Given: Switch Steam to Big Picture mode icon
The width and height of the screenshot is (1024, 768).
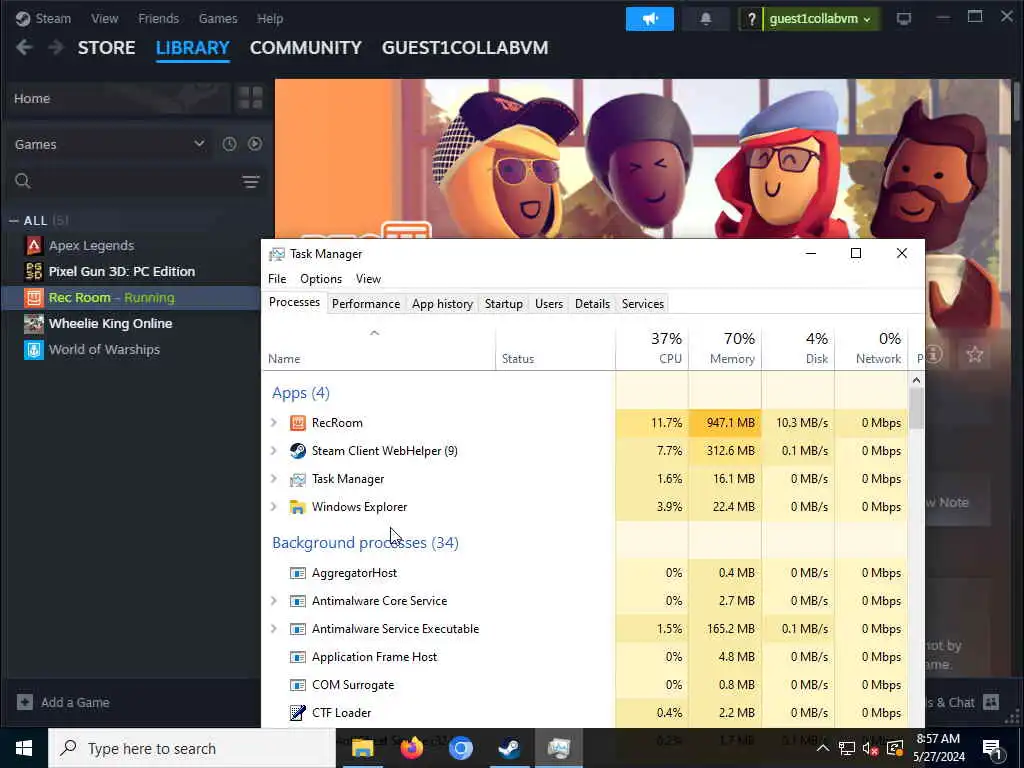Looking at the screenshot, I should pyautogui.click(x=903, y=19).
